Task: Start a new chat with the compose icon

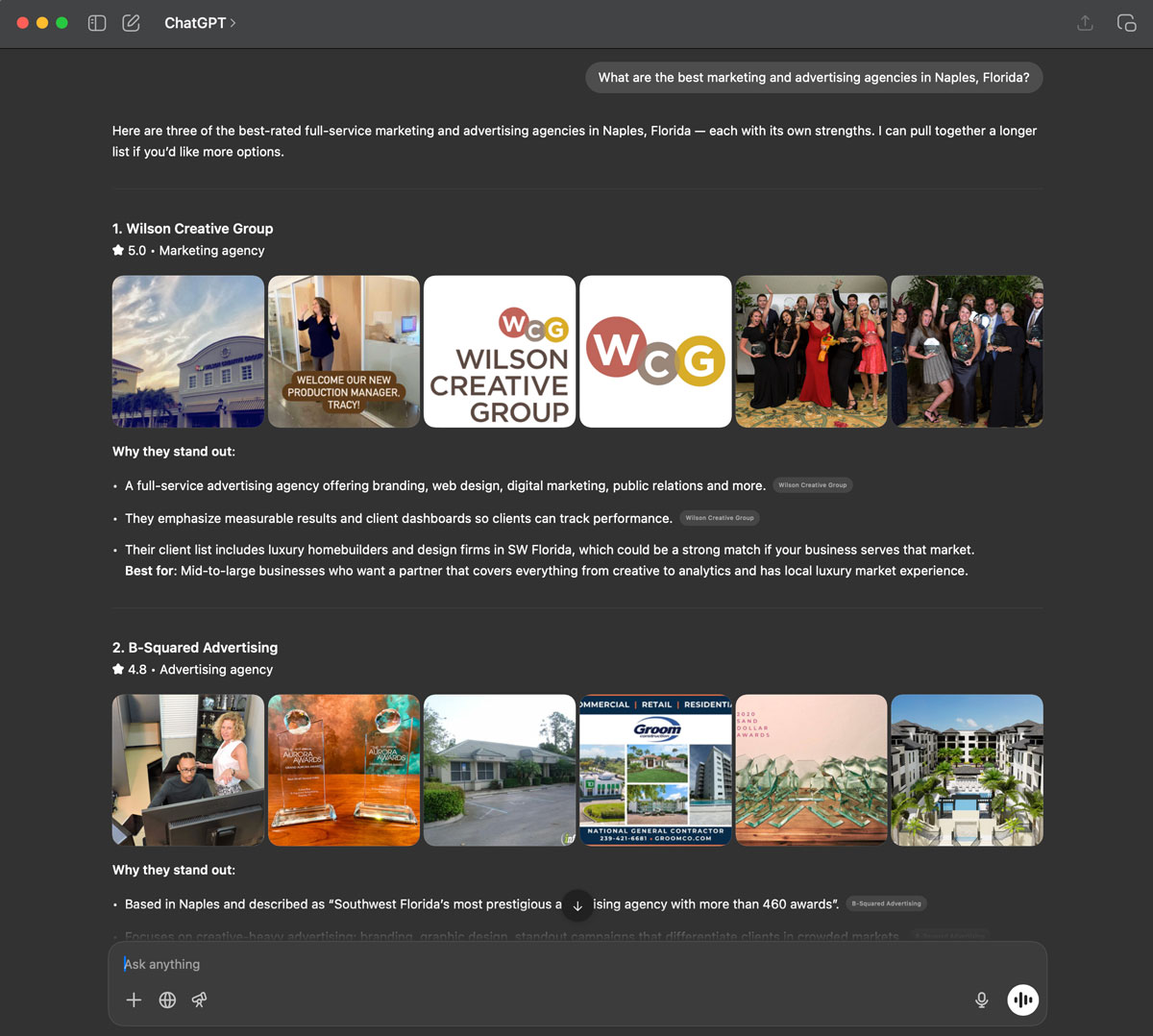Action: click(x=131, y=21)
